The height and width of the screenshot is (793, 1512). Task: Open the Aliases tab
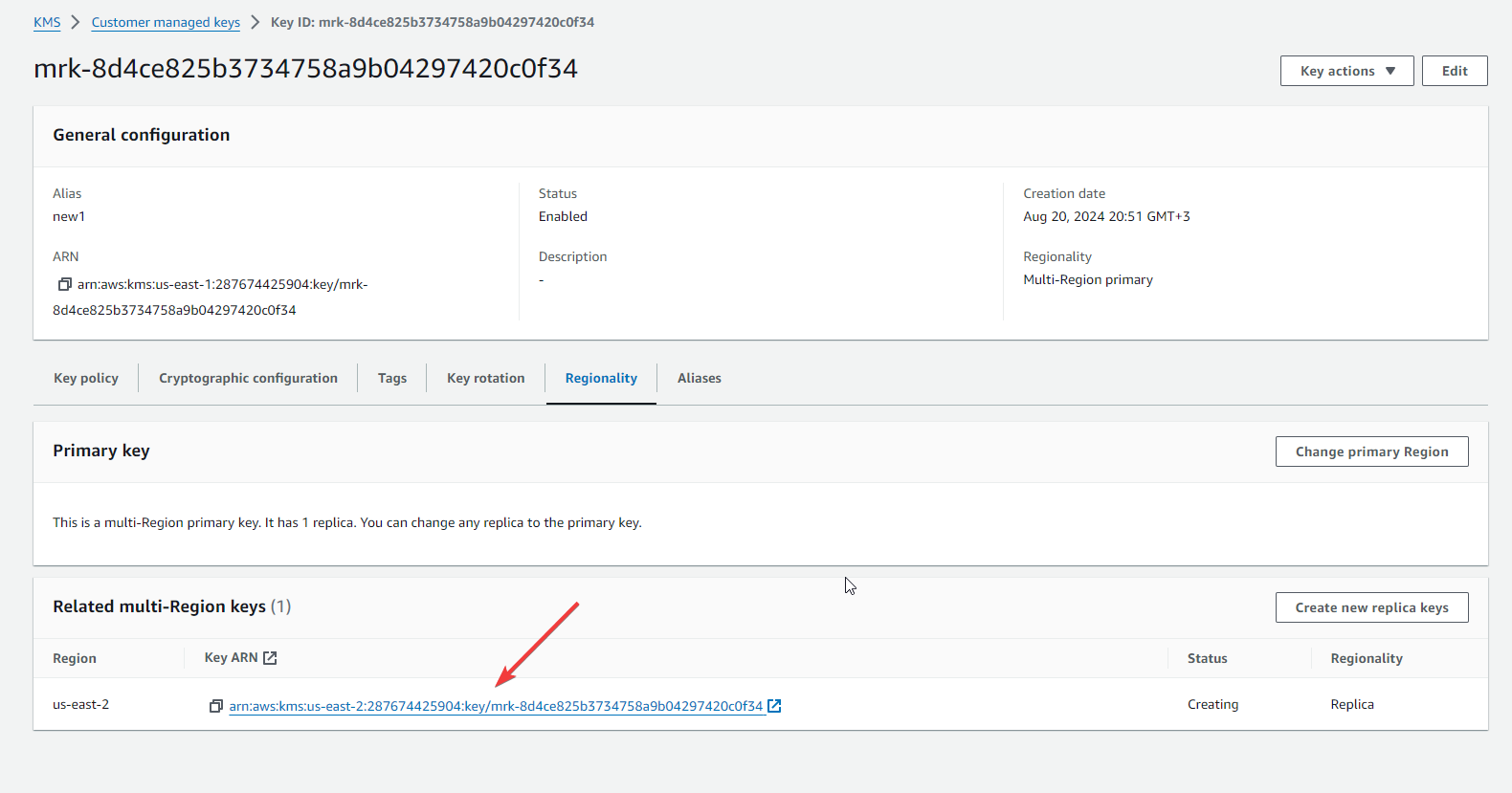tap(700, 378)
